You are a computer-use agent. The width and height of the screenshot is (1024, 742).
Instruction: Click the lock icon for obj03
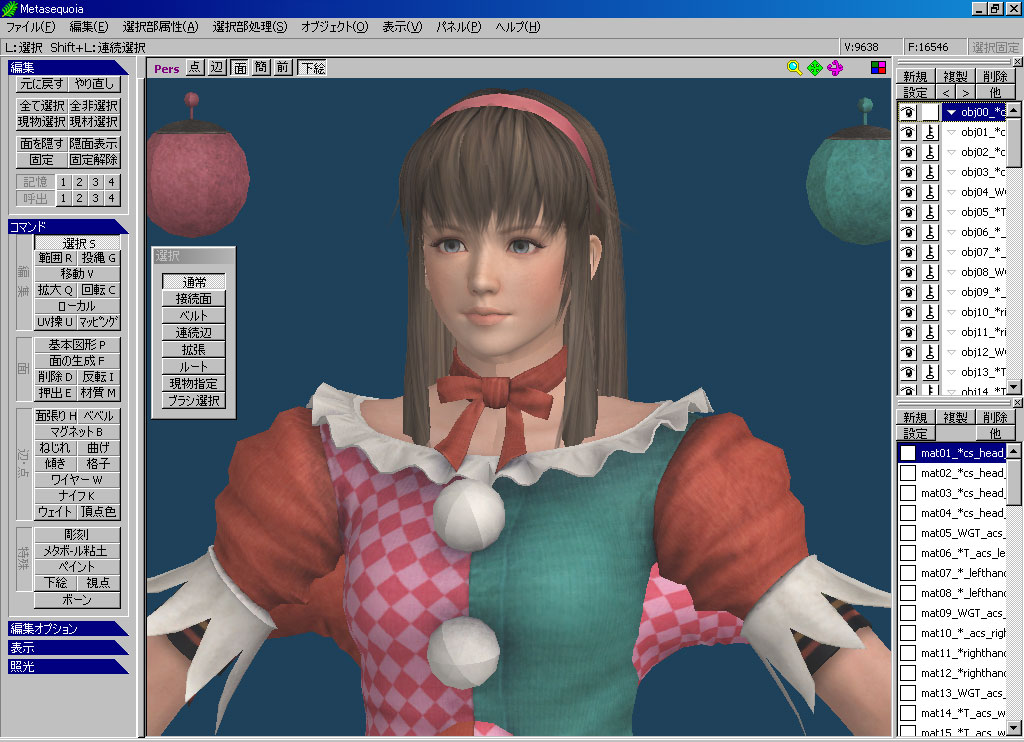pyautogui.click(x=930, y=172)
